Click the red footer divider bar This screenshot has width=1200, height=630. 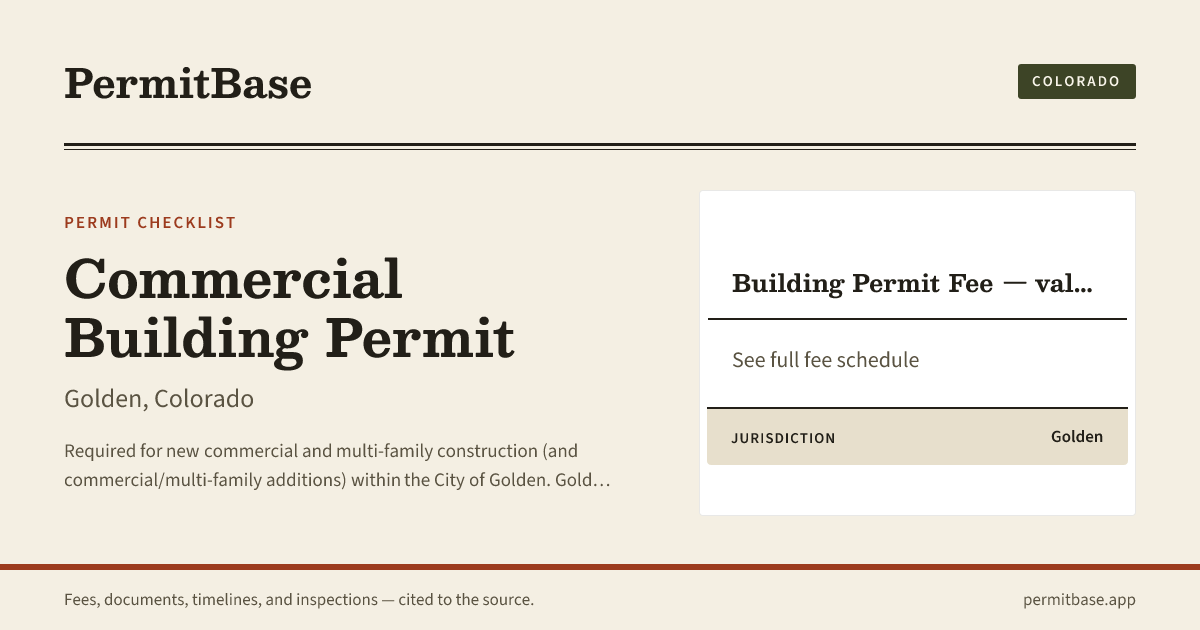tap(600, 567)
